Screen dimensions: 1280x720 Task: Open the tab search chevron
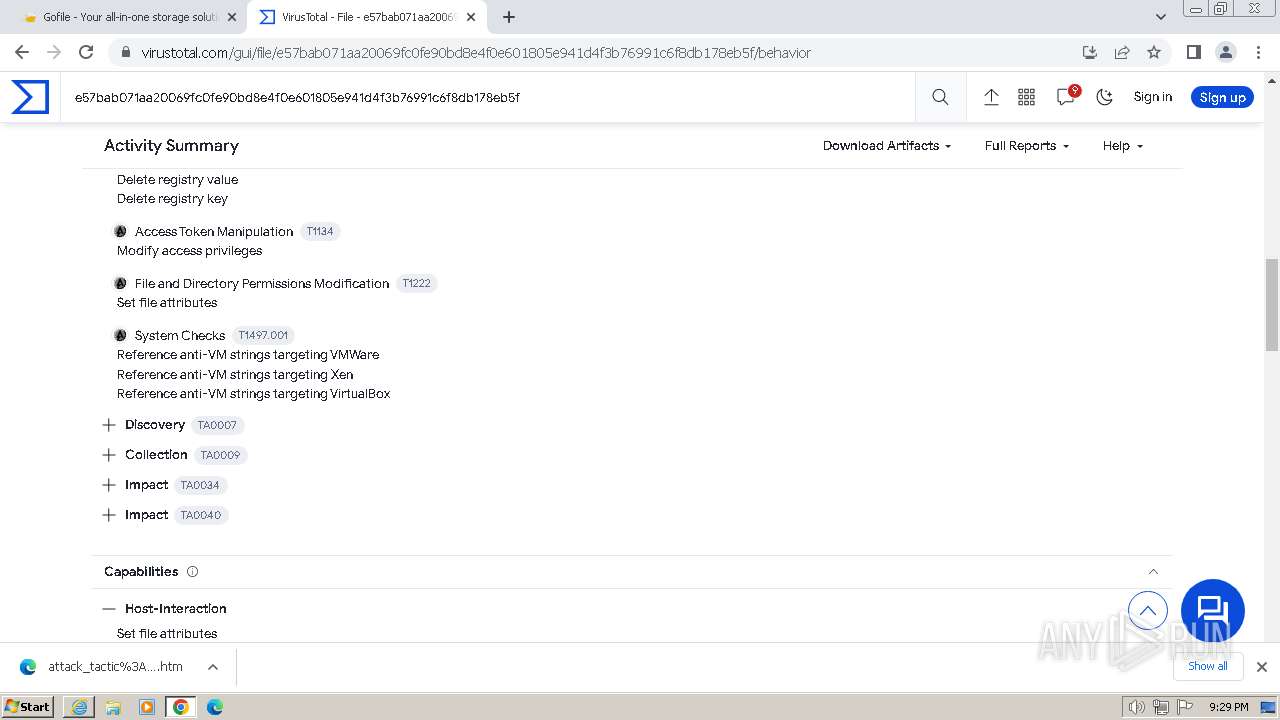coord(1160,17)
